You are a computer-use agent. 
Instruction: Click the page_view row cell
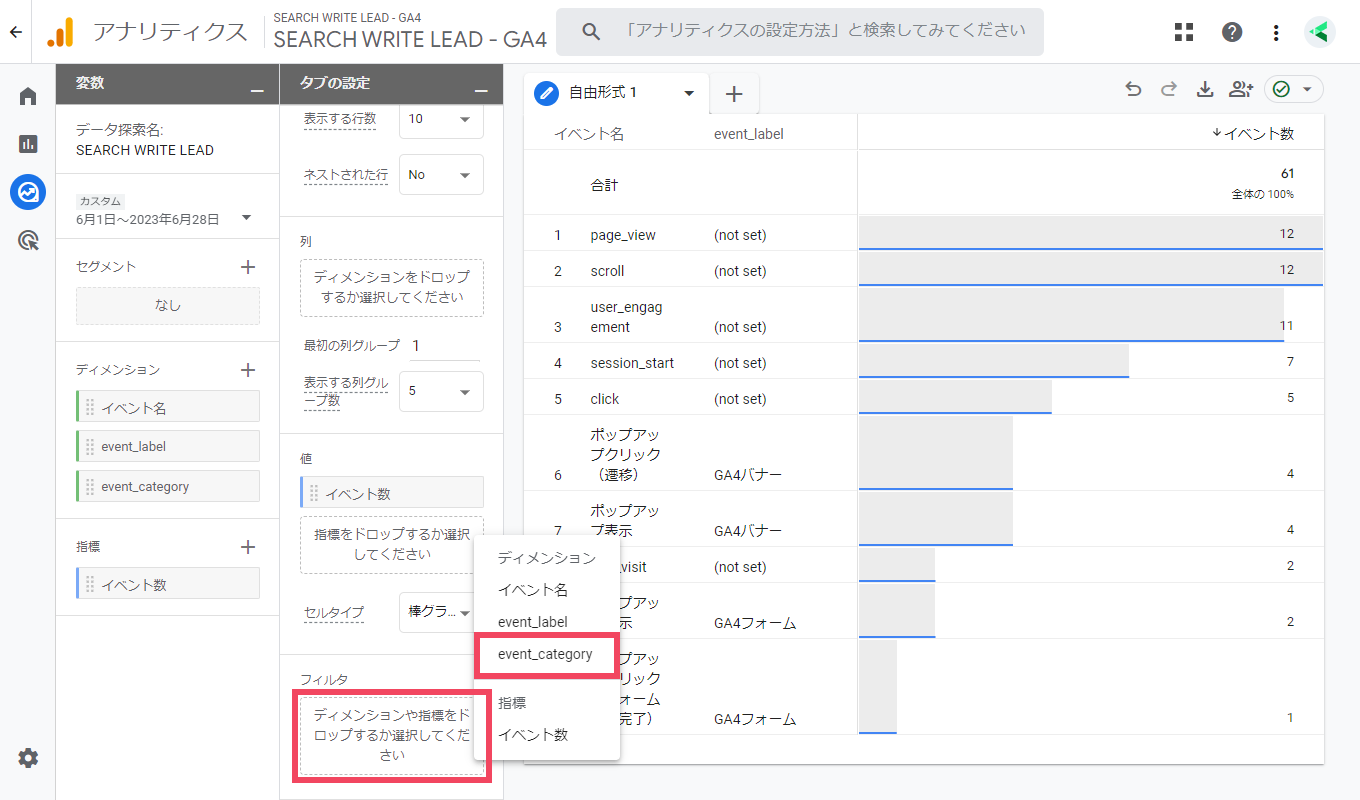pyautogui.click(x=623, y=235)
